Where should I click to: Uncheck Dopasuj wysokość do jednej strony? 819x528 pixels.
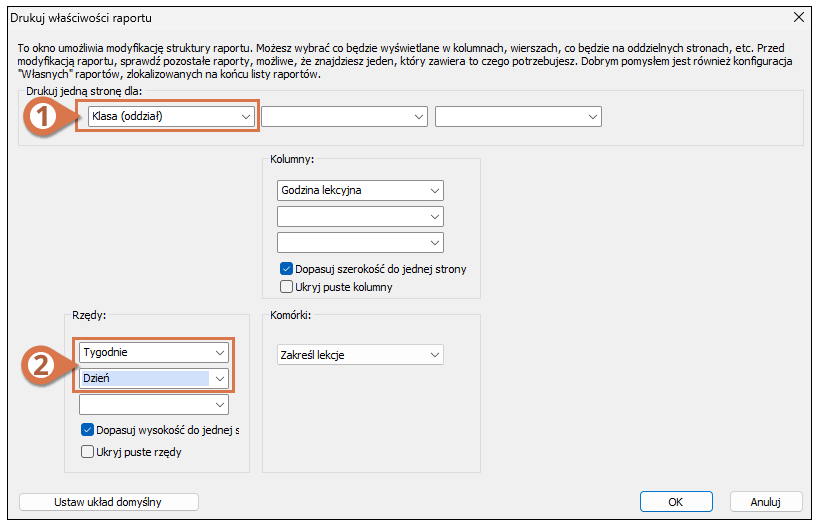click(x=87, y=430)
